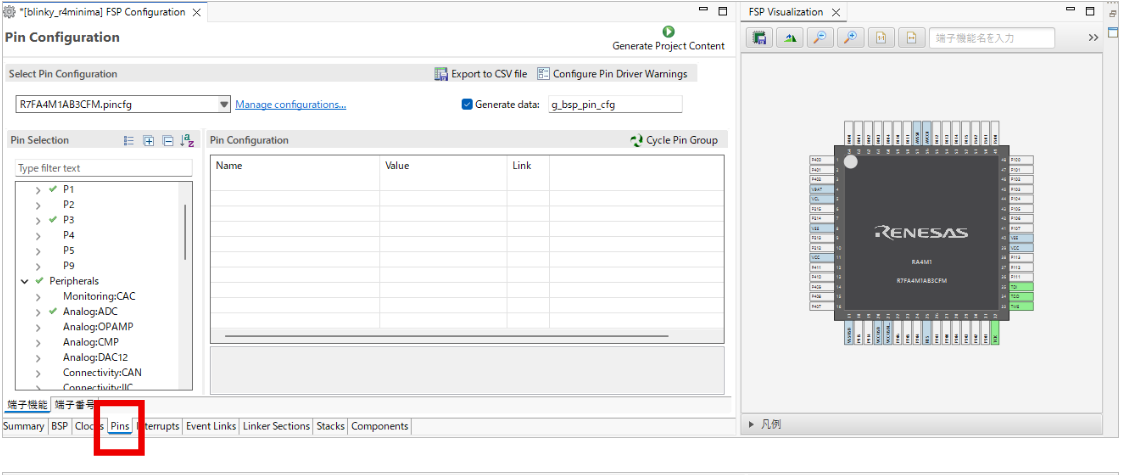Click the green Generate Project Content icon
The width and height of the screenshot is (1123, 475).
click(x=668, y=32)
